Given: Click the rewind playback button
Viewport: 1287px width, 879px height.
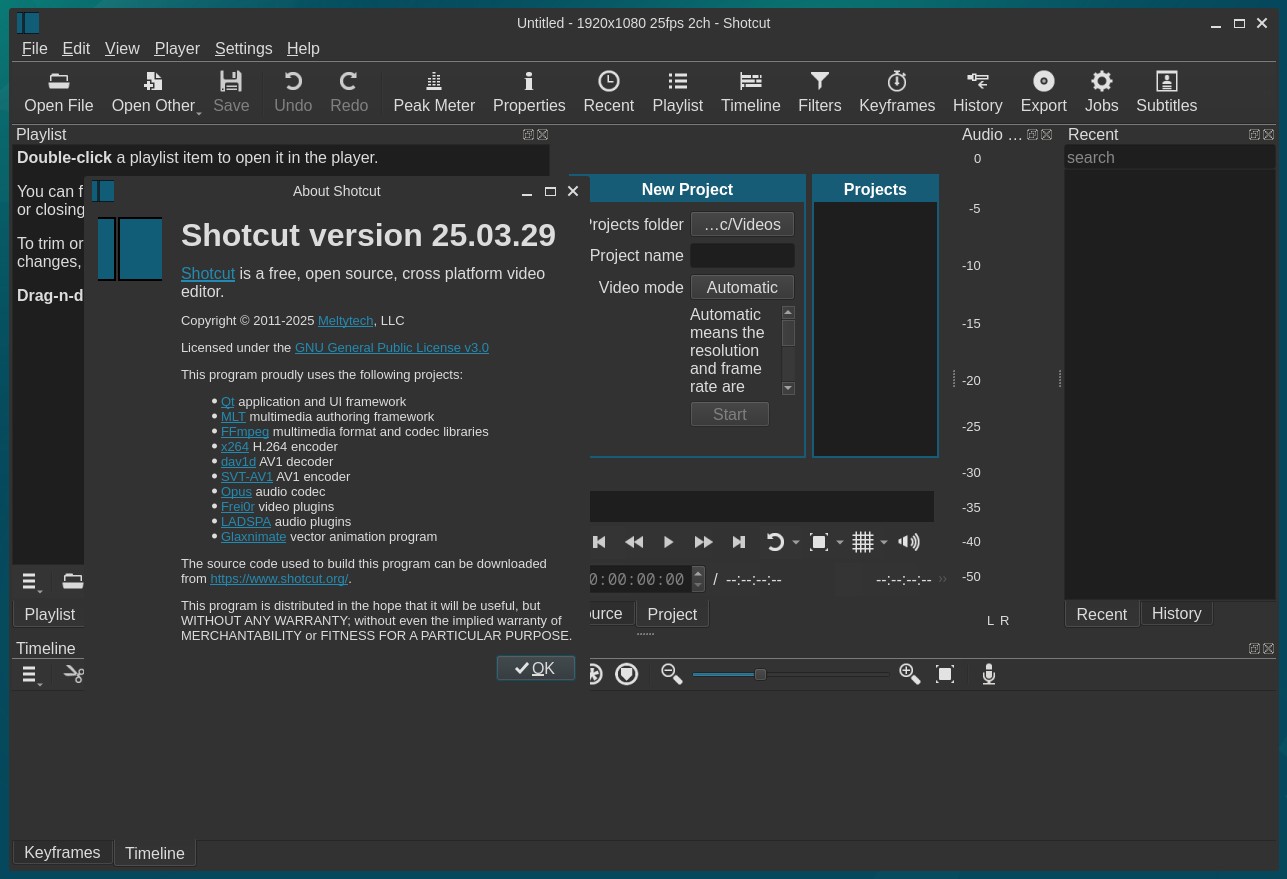Looking at the screenshot, I should [634, 542].
